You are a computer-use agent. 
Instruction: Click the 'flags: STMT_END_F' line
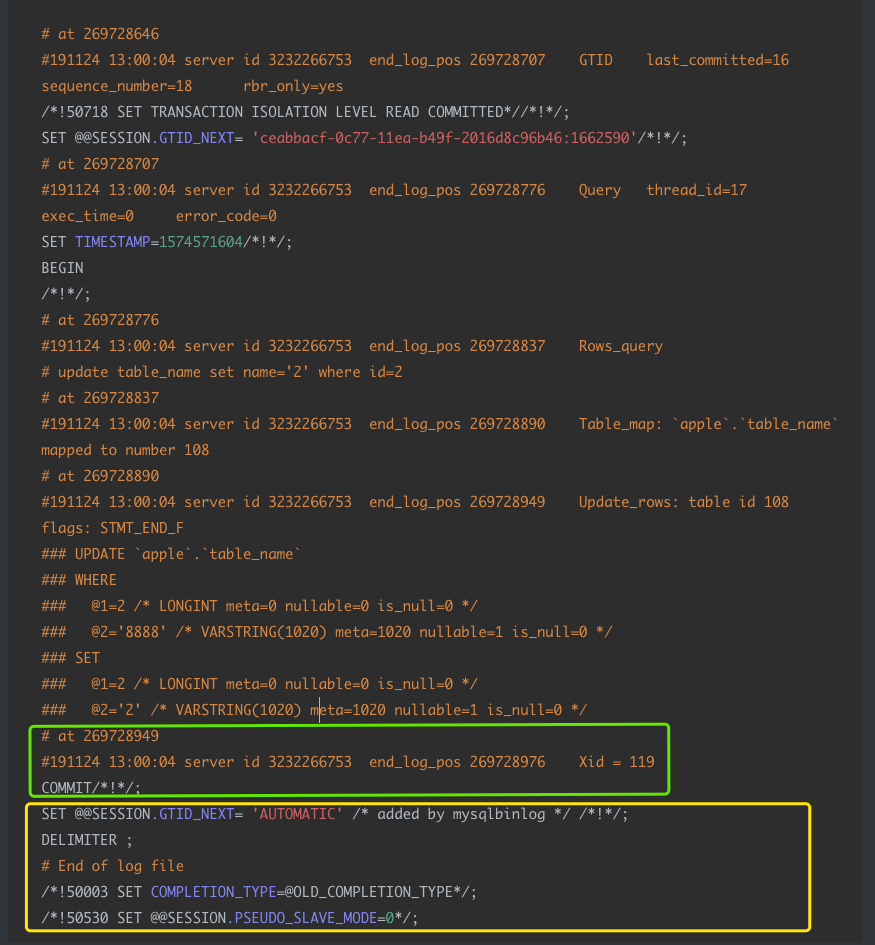pyautogui.click(x=112, y=528)
